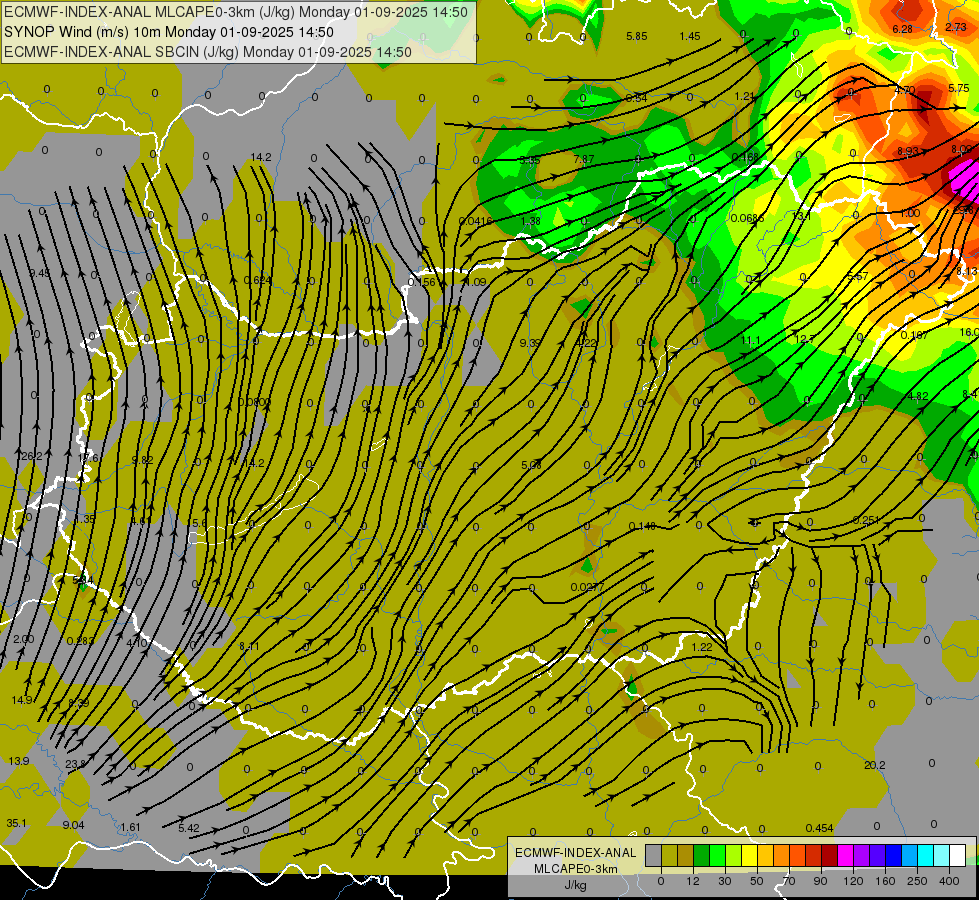Click the map value '6.28'
Screen dimensions: 979x900
coord(902,29)
